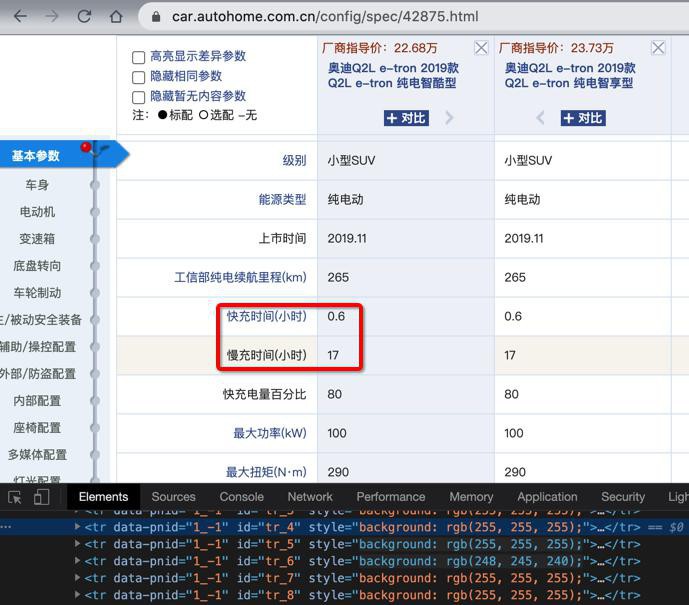The image size is (689, 605).
Task: Click the 最大功率(kW) parameter link
Action: (270, 433)
